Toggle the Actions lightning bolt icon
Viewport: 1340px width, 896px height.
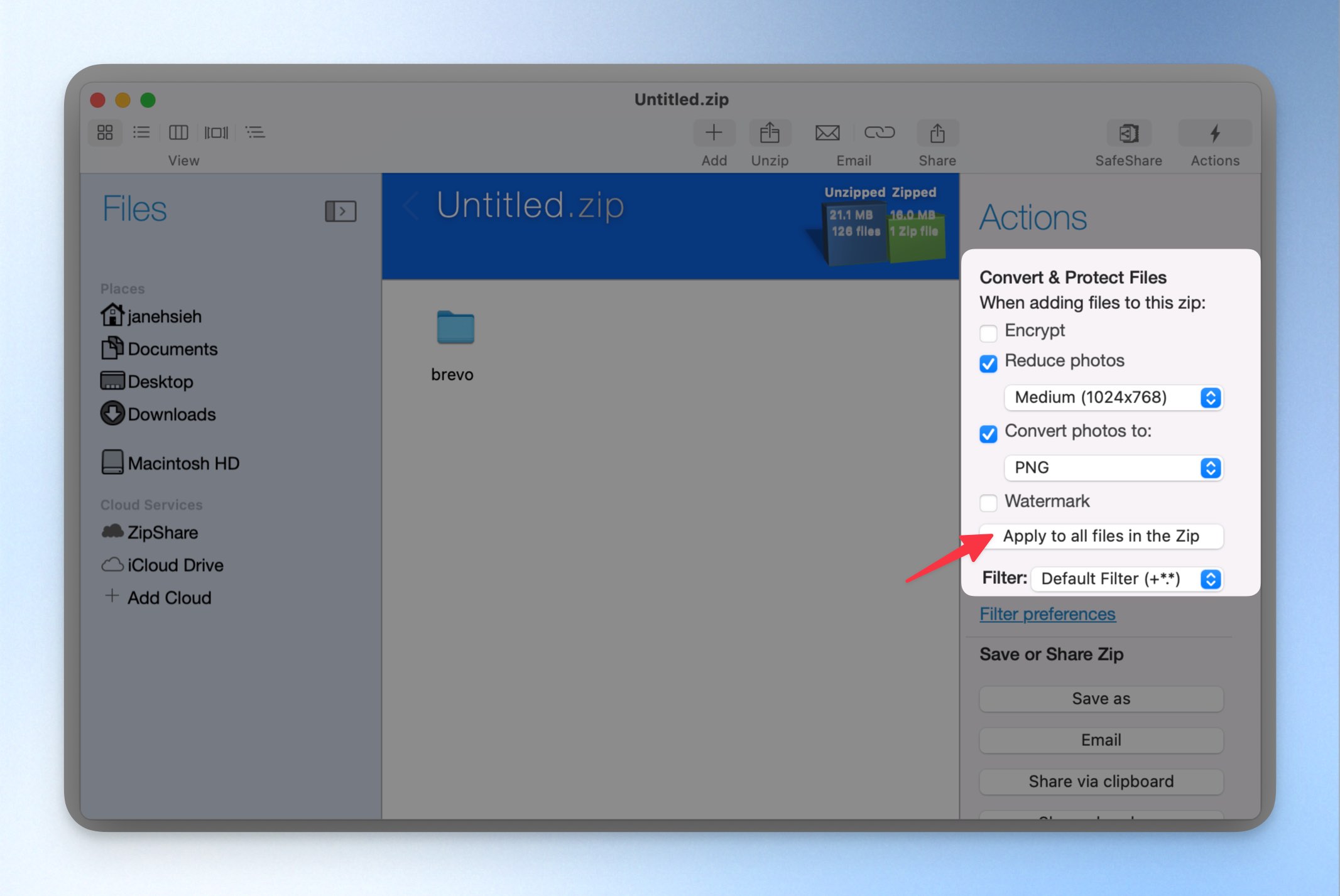click(1215, 133)
